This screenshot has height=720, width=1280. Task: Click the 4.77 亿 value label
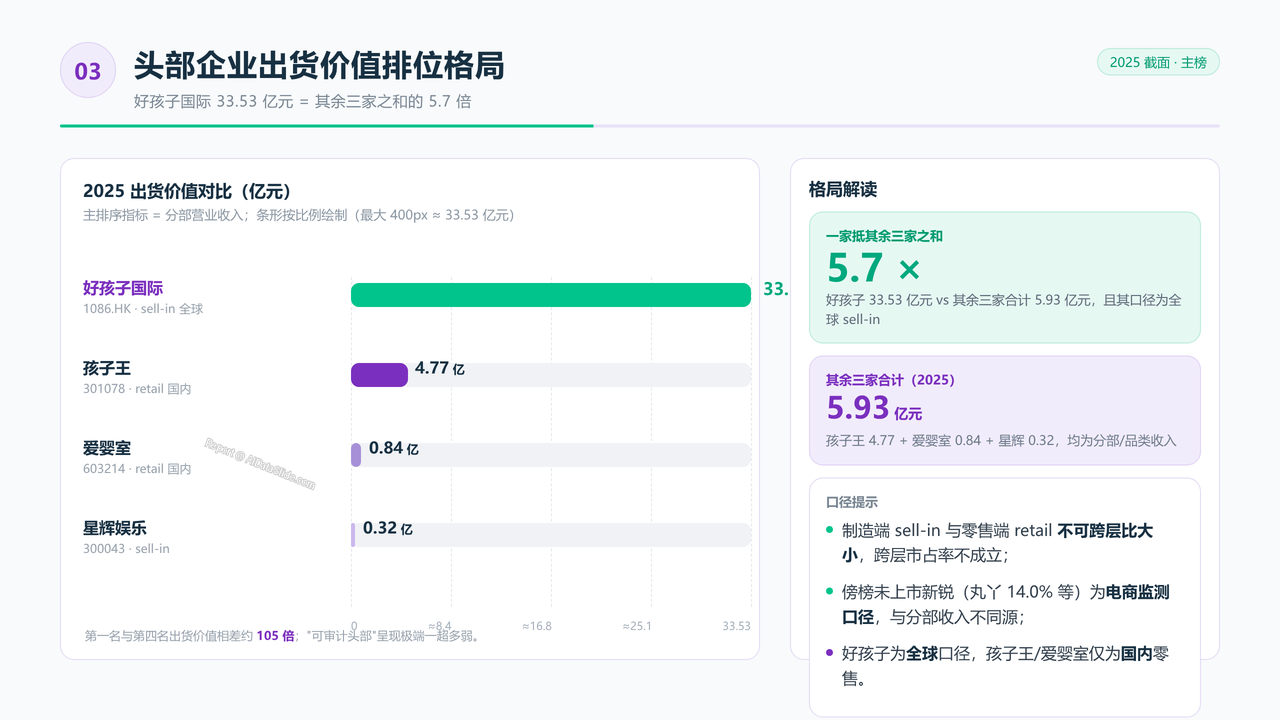click(x=440, y=368)
